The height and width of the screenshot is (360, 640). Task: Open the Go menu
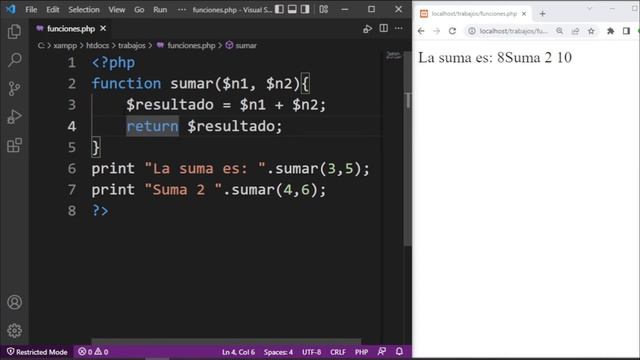(139, 9)
